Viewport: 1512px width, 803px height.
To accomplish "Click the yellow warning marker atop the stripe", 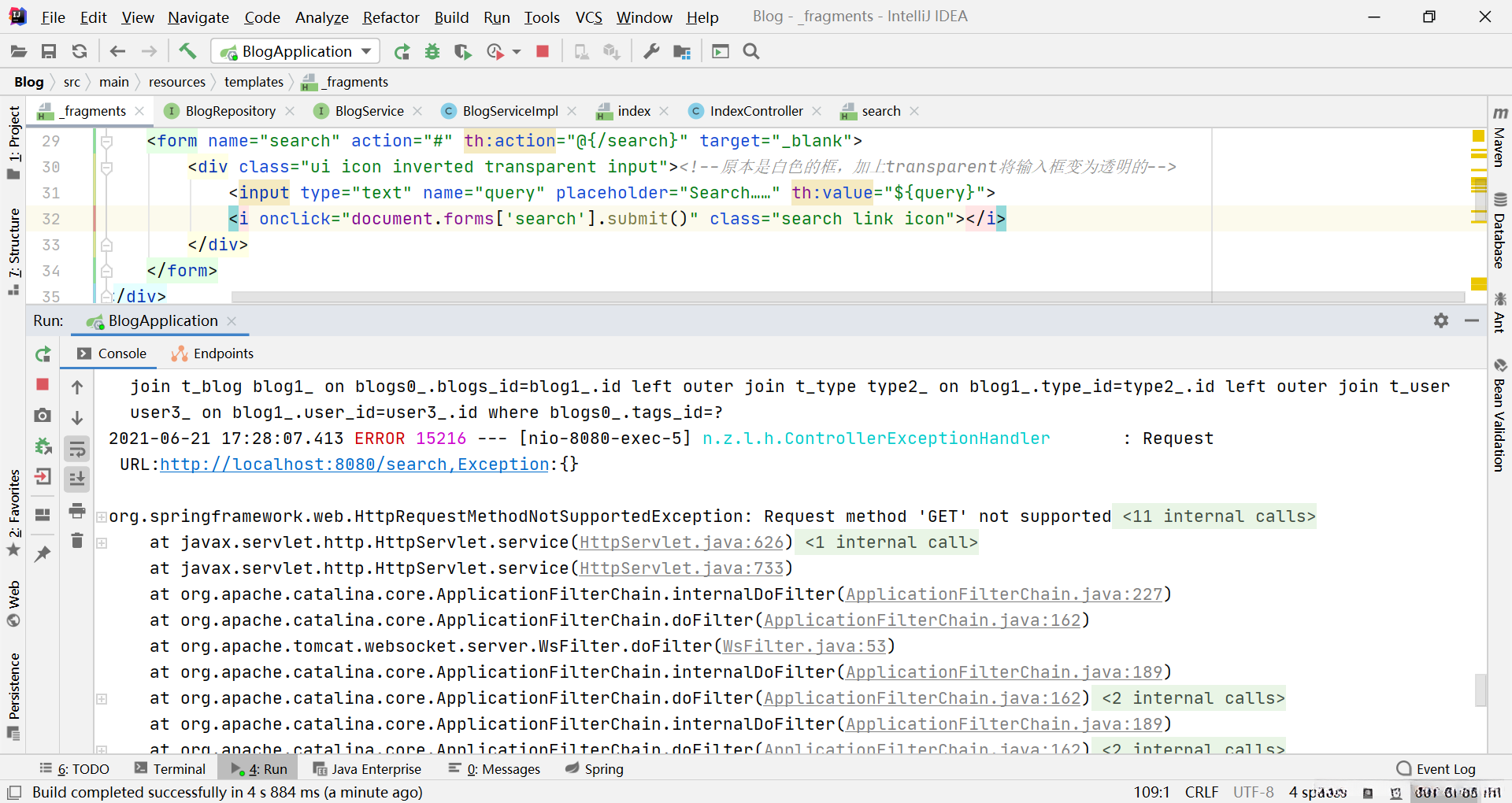I will tap(1478, 136).
